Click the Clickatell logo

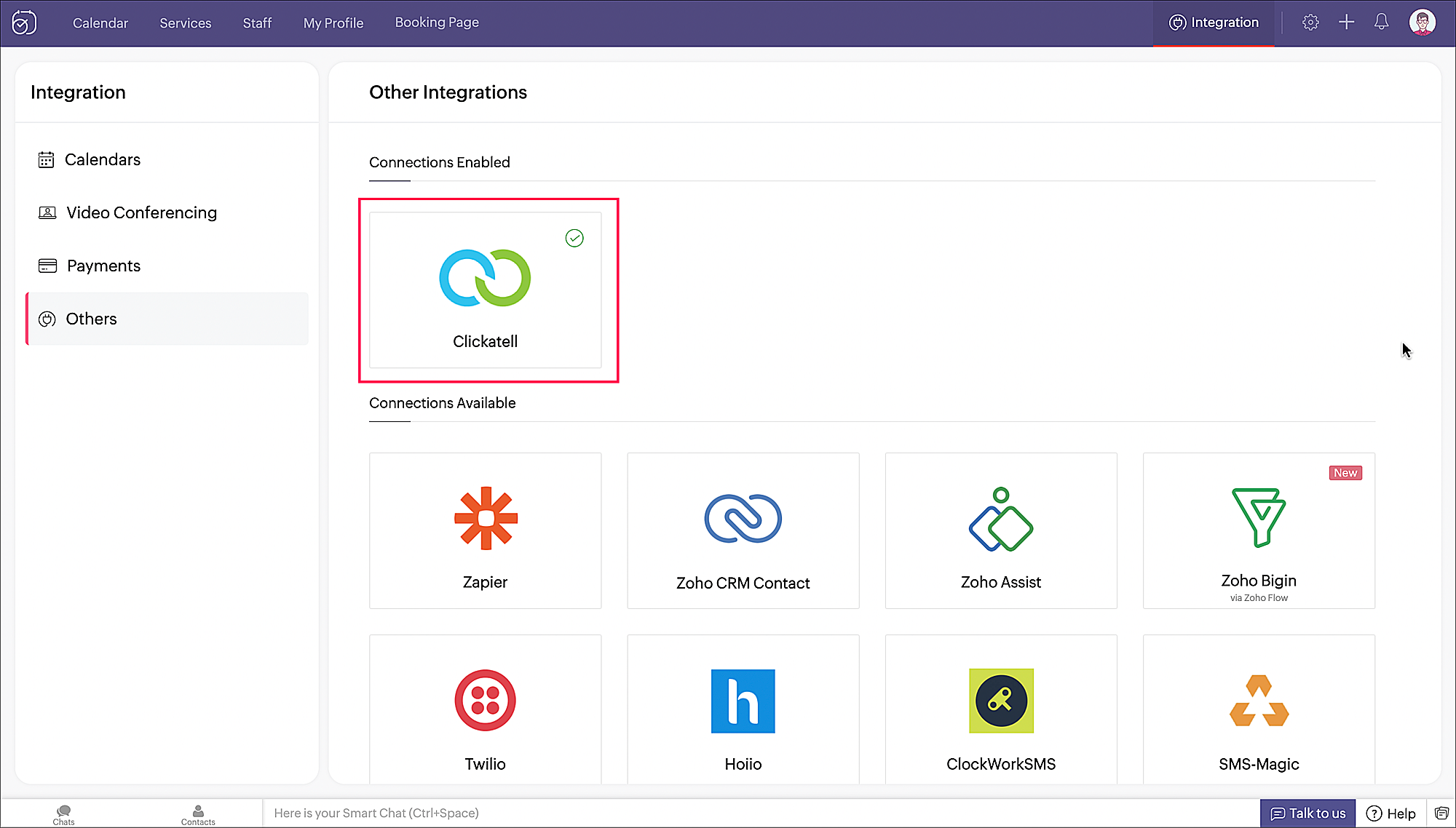click(x=485, y=278)
